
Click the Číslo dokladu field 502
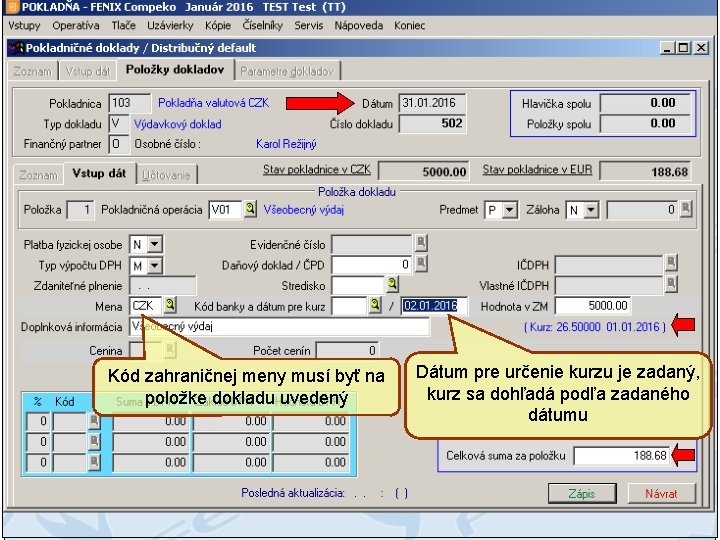coord(432,124)
